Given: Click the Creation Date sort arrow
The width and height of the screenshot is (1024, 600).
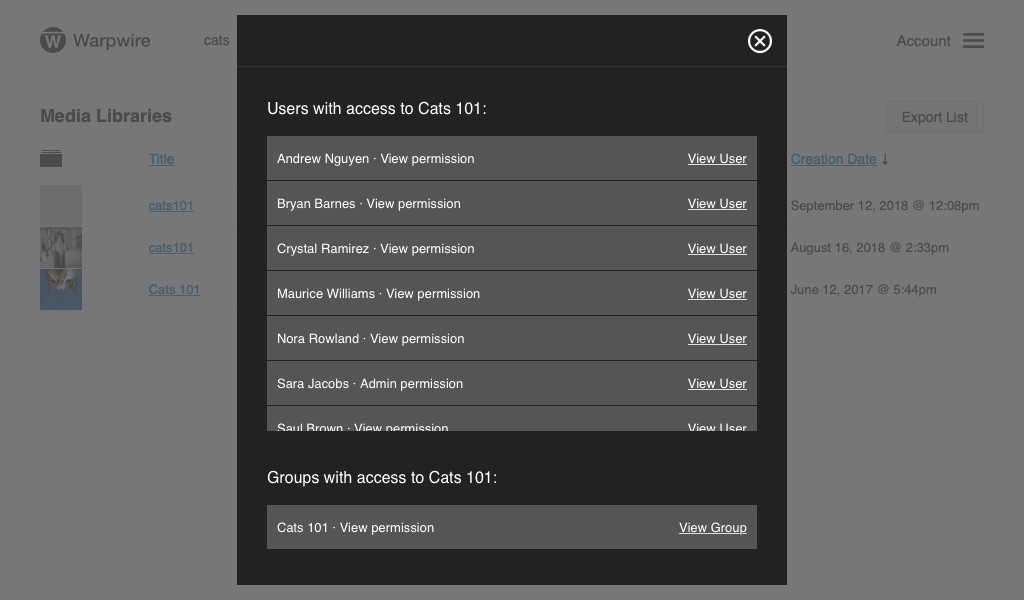Looking at the screenshot, I should (x=885, y=159).
